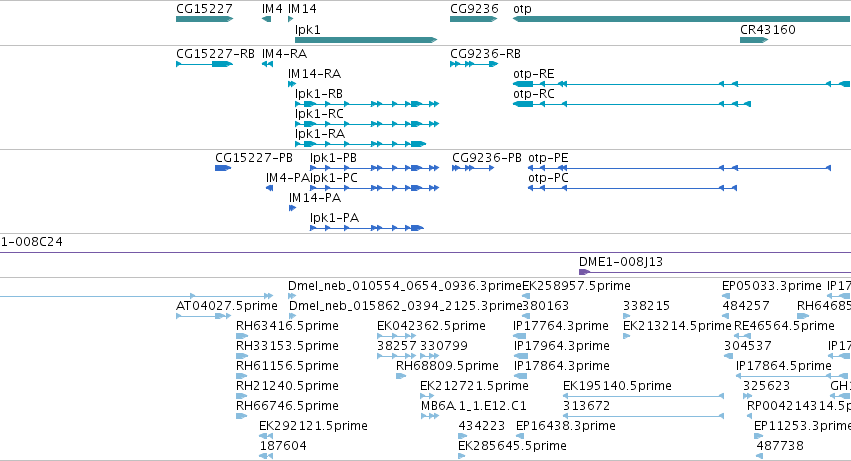Select the EK213214.5prime EST label
The height and width of the screenshot is (461, 851).
[677, 326]
